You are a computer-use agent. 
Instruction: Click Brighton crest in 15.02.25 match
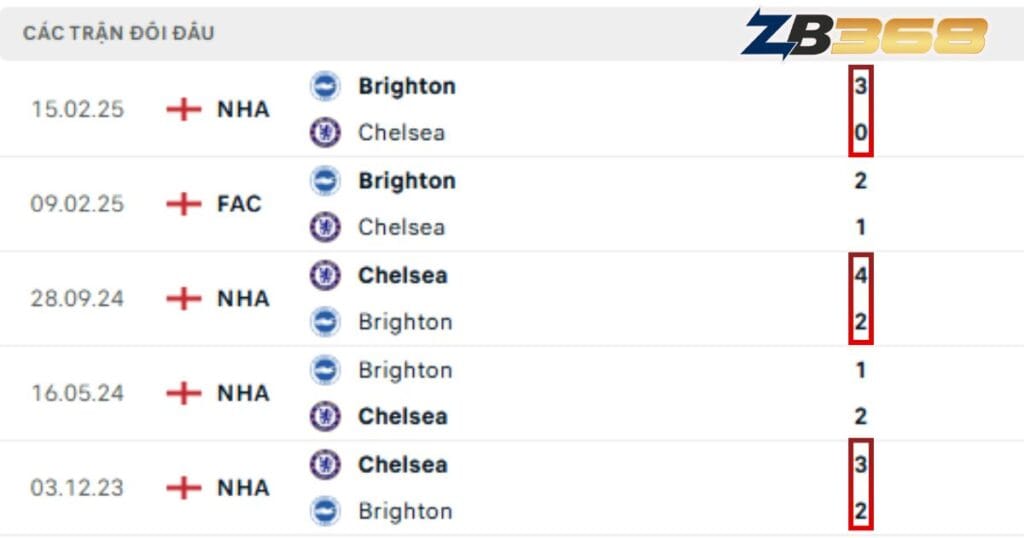(325, 86)
